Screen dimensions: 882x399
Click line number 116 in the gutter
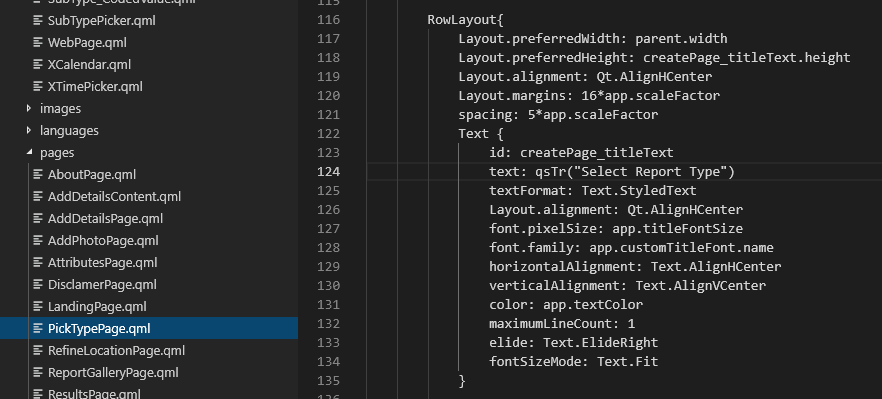328,20
